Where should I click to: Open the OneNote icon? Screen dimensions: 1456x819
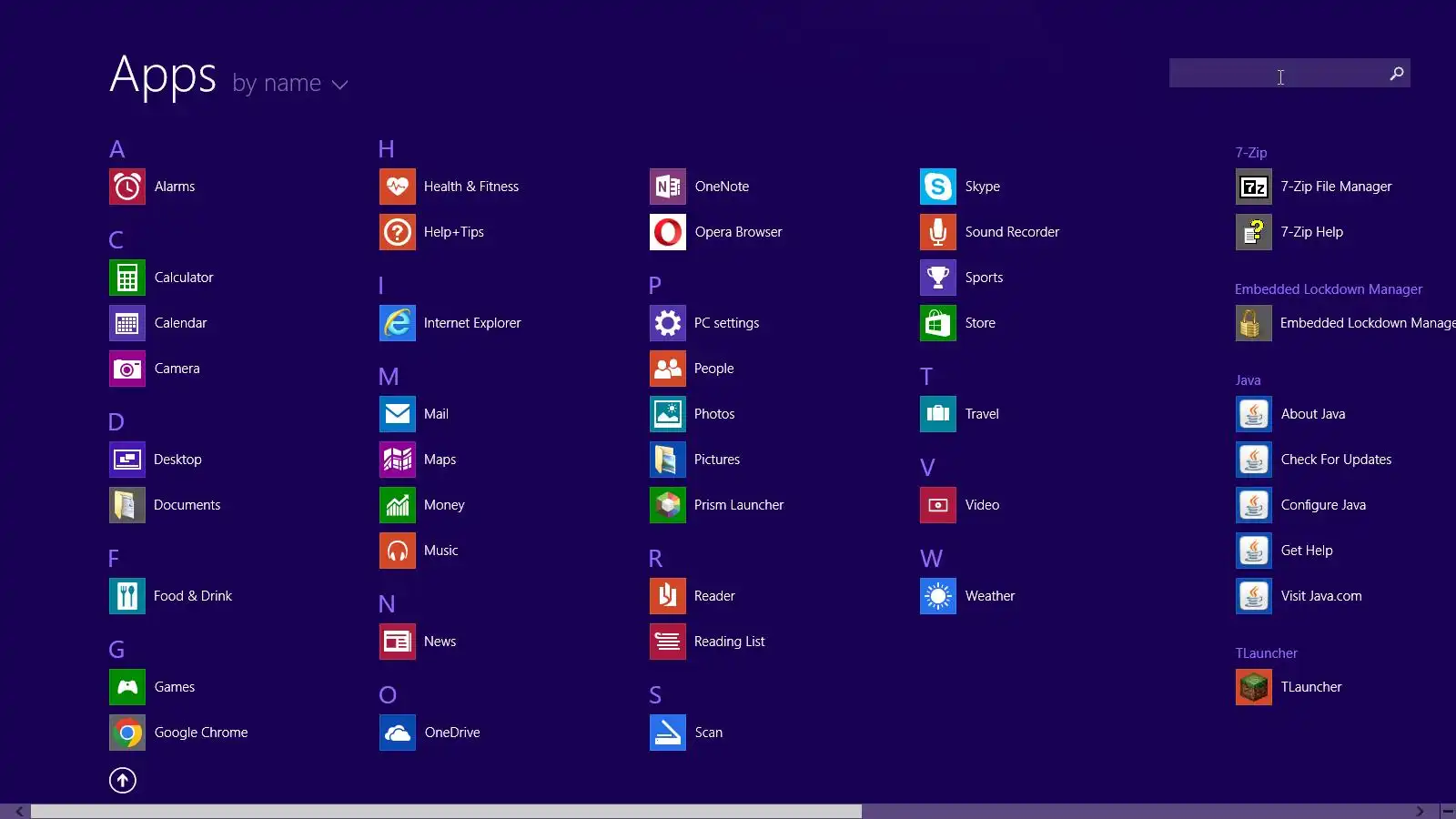click(x=668, y=187)
